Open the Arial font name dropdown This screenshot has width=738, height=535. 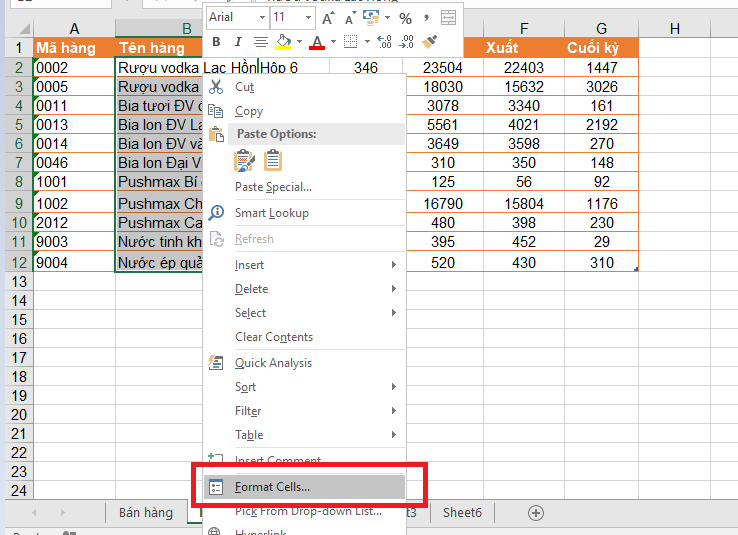261,18
